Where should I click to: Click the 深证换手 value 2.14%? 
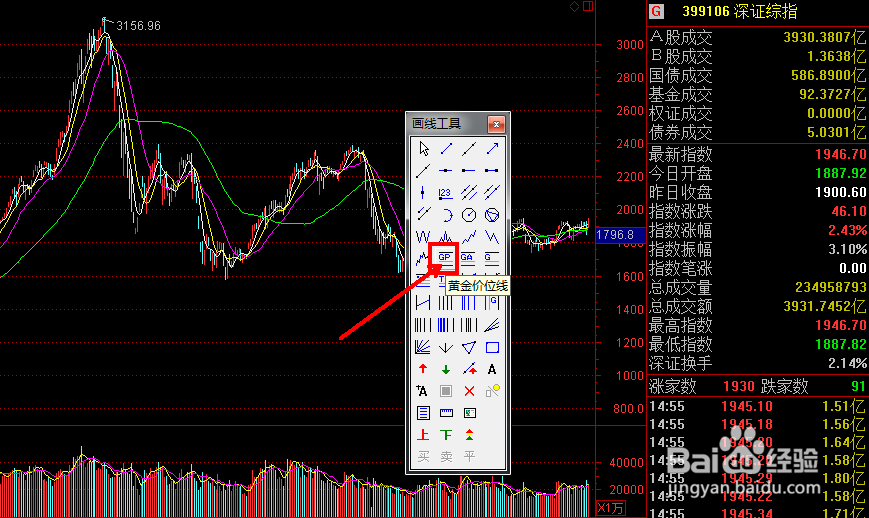tap(847, 363)
